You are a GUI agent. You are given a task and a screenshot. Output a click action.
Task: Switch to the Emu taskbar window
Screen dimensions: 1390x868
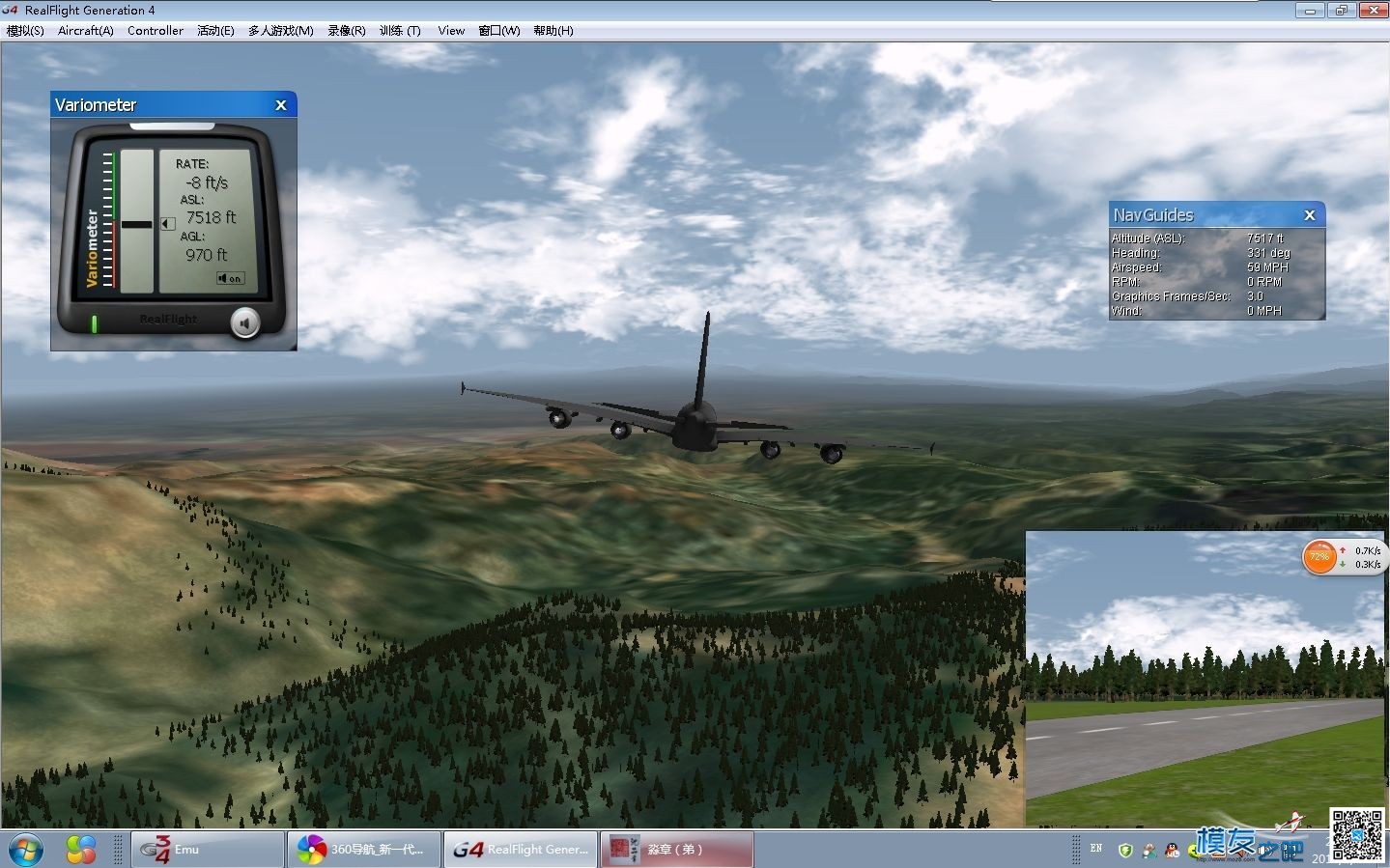point(208,850)
